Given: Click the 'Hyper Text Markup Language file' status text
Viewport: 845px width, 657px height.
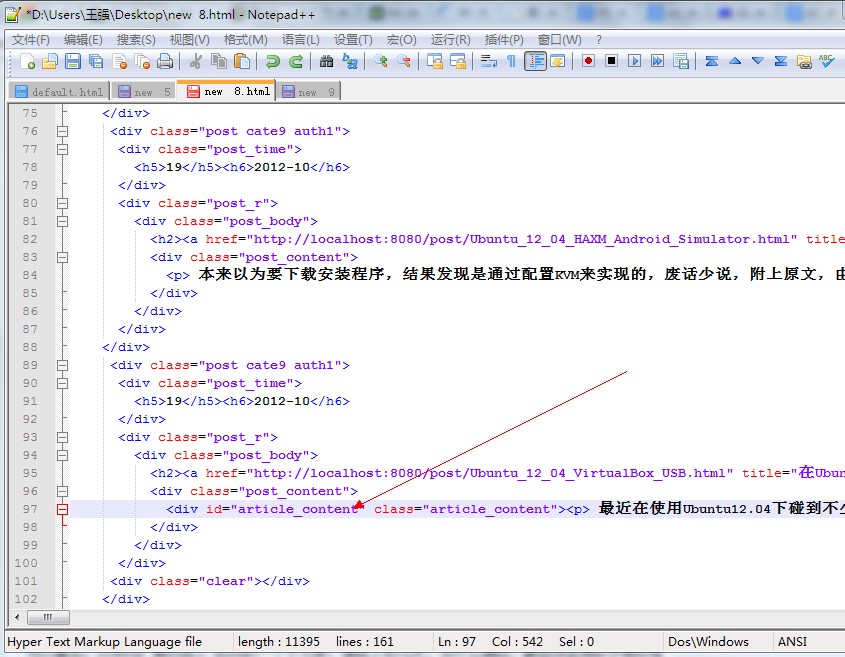Looking at the screenshot, I should [x=105, y=642].
